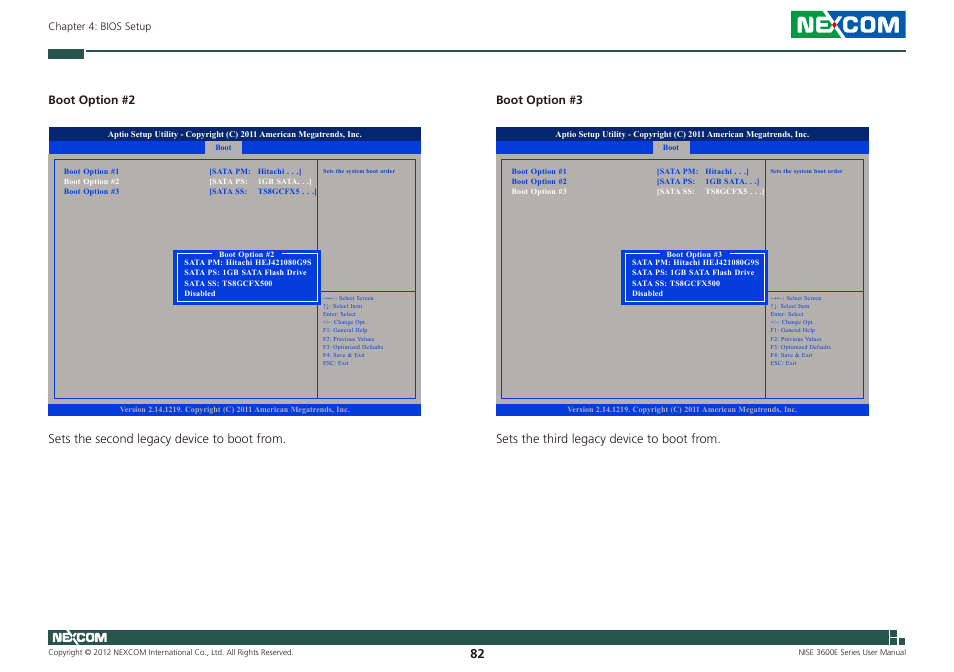Click the page number 82
The width and height of the screenshot is (954, 672).
click(x=477, y=654)
